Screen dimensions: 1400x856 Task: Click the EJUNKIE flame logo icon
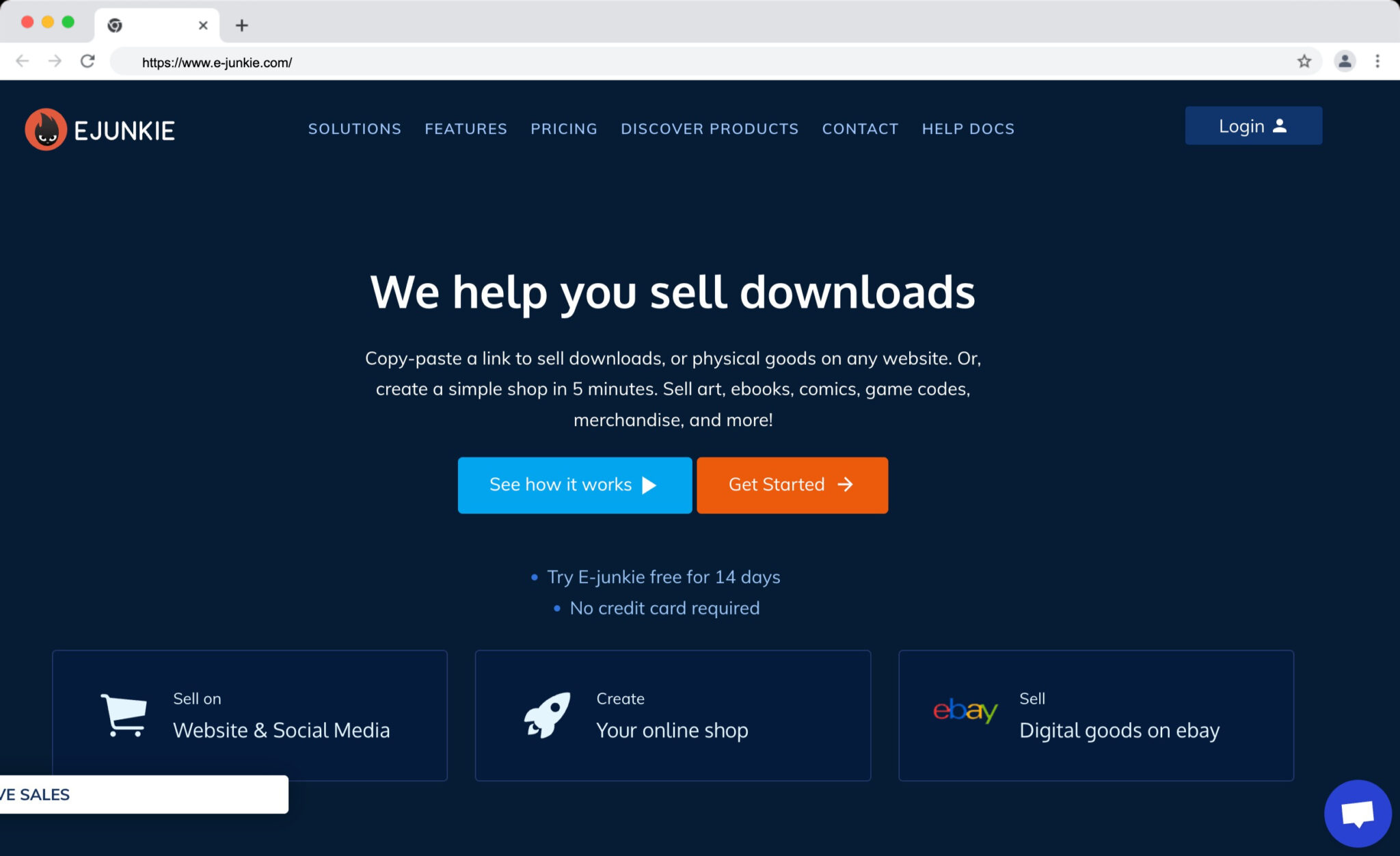point(45,129)
